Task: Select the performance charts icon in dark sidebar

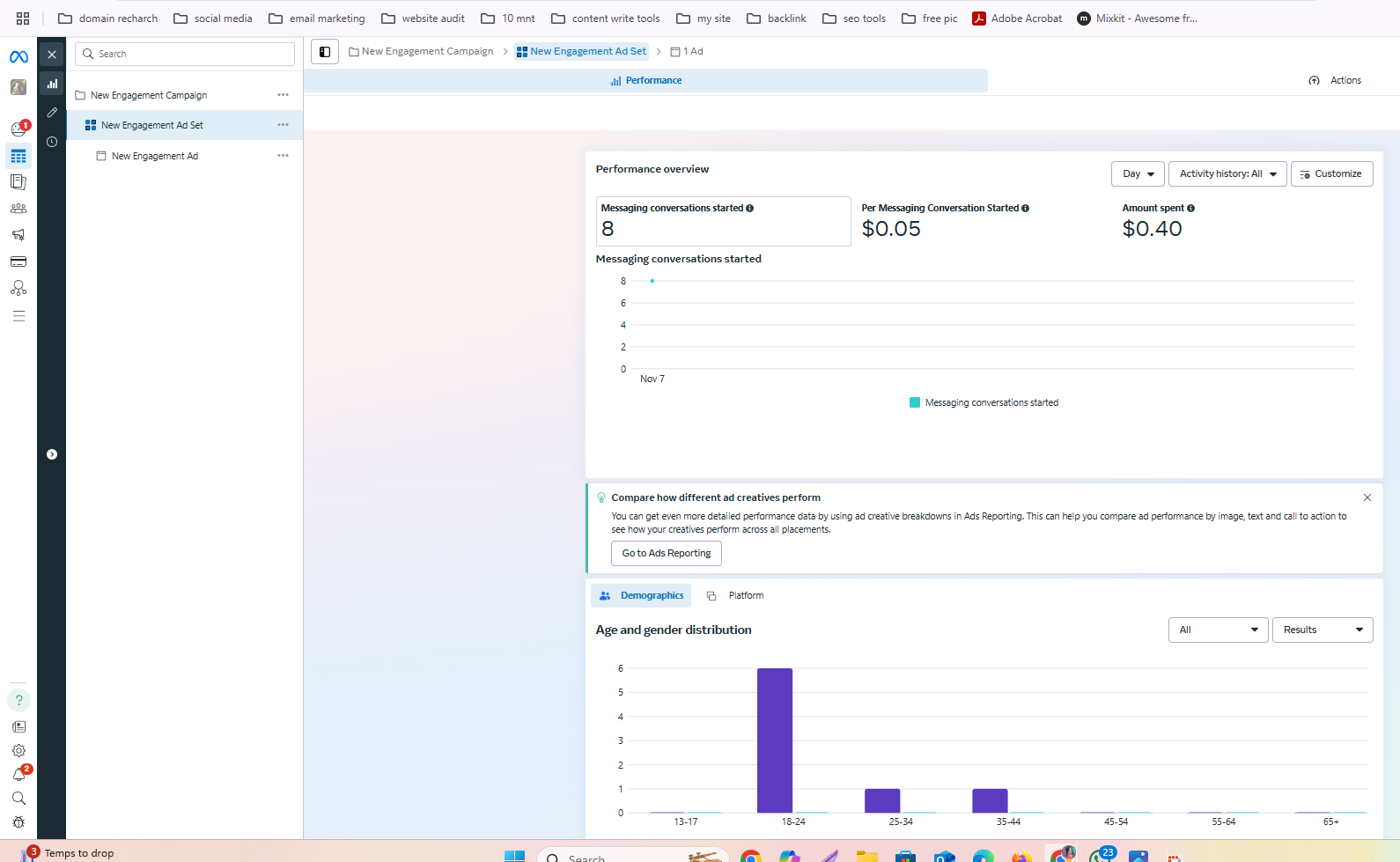Action: [52, 84]
